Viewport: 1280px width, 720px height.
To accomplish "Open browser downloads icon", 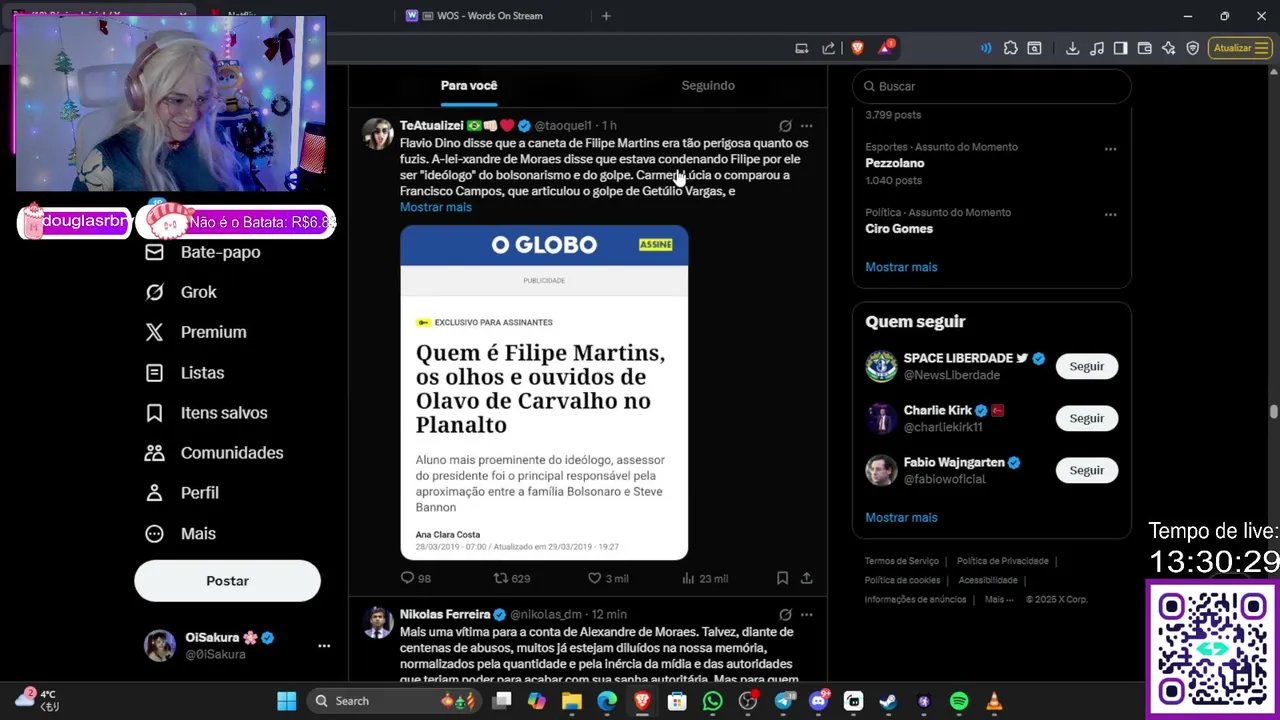I will coord(1073,48).
